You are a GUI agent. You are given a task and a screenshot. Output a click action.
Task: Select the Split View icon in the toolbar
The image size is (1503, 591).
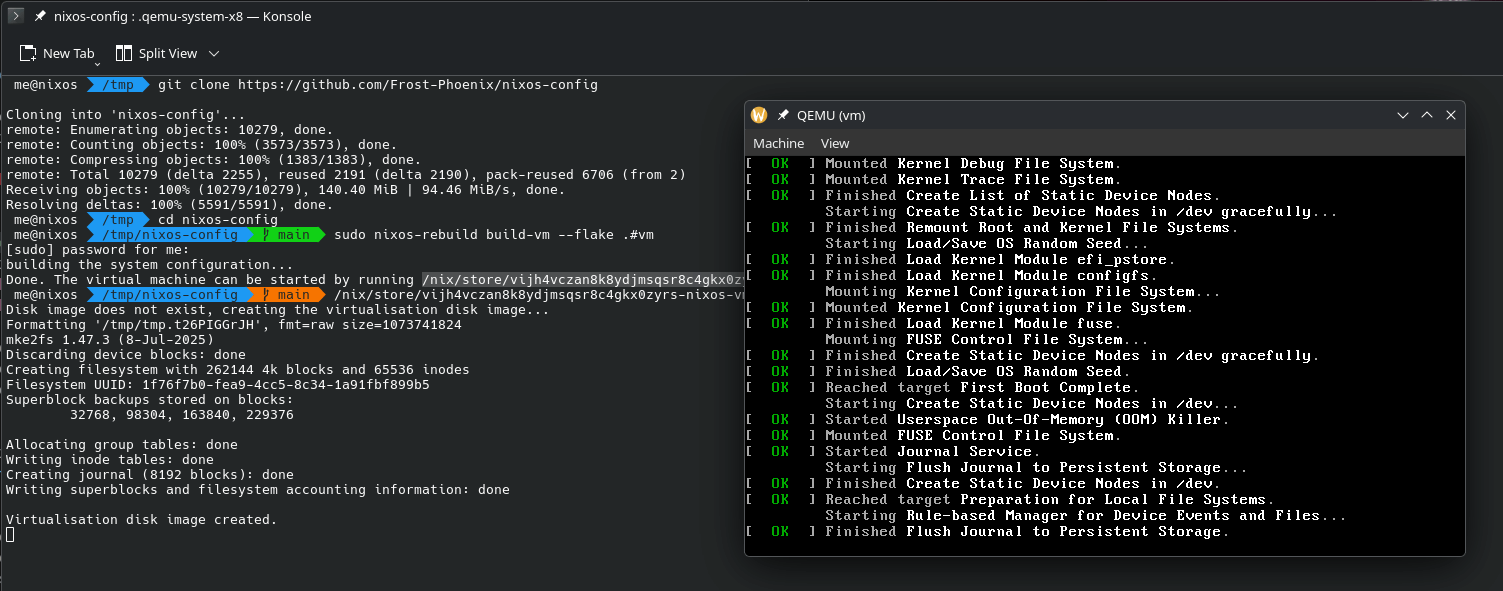124,52
